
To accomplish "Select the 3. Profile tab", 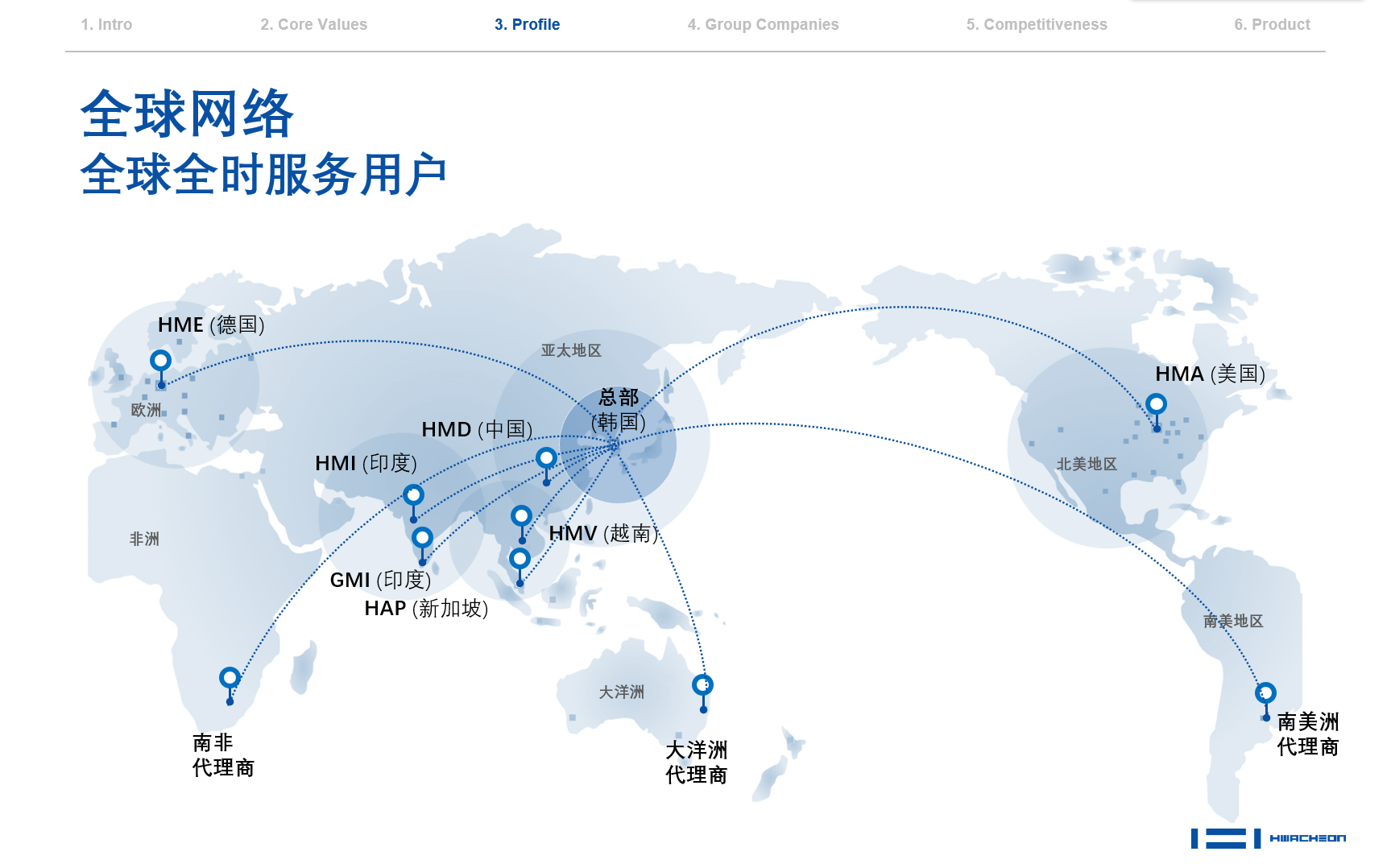I will 527,24.
